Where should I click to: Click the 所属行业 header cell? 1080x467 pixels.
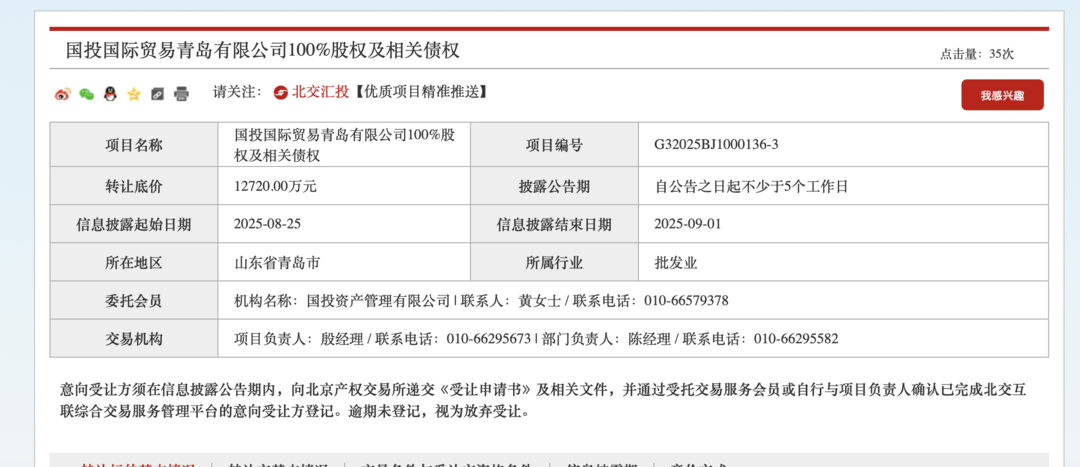point(554,262)
